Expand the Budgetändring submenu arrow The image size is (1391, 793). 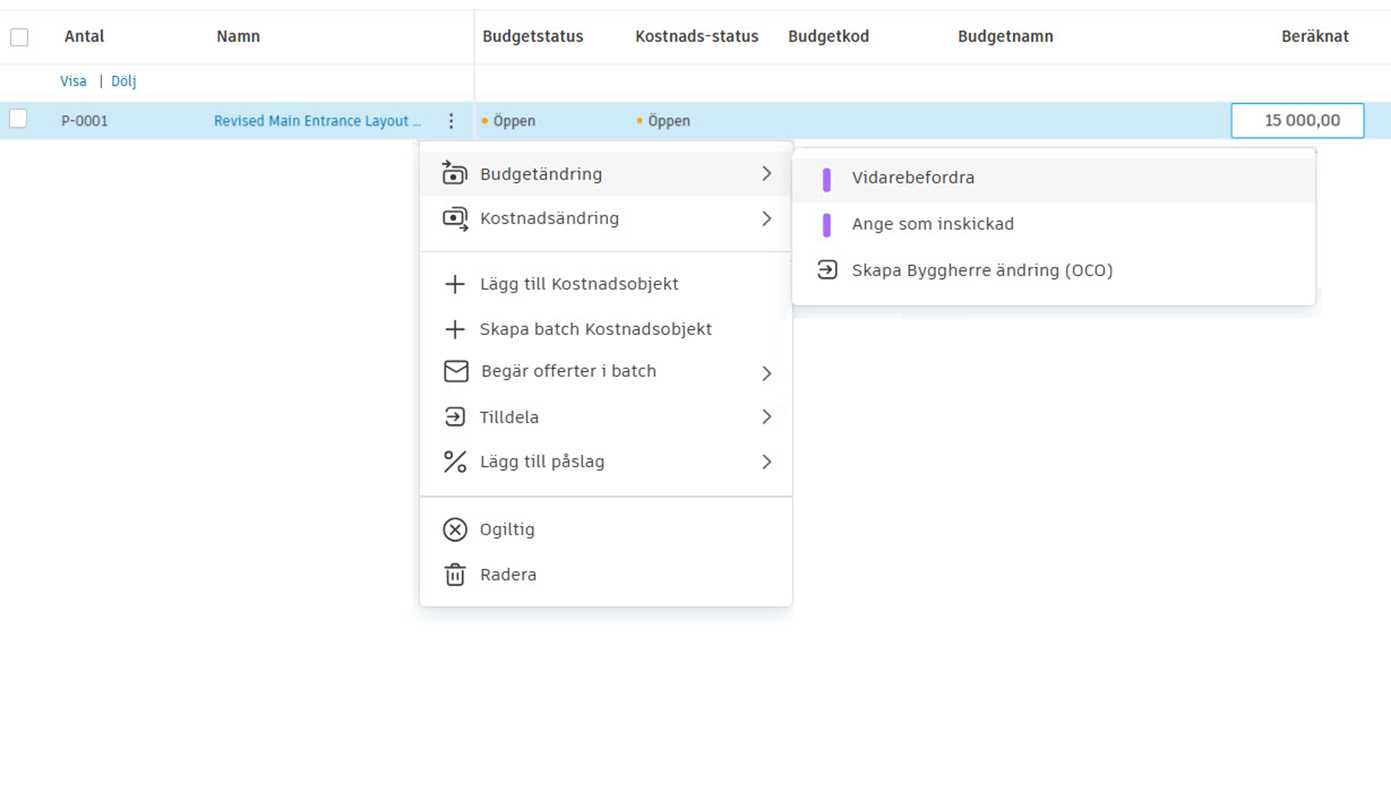click(767, 173)
